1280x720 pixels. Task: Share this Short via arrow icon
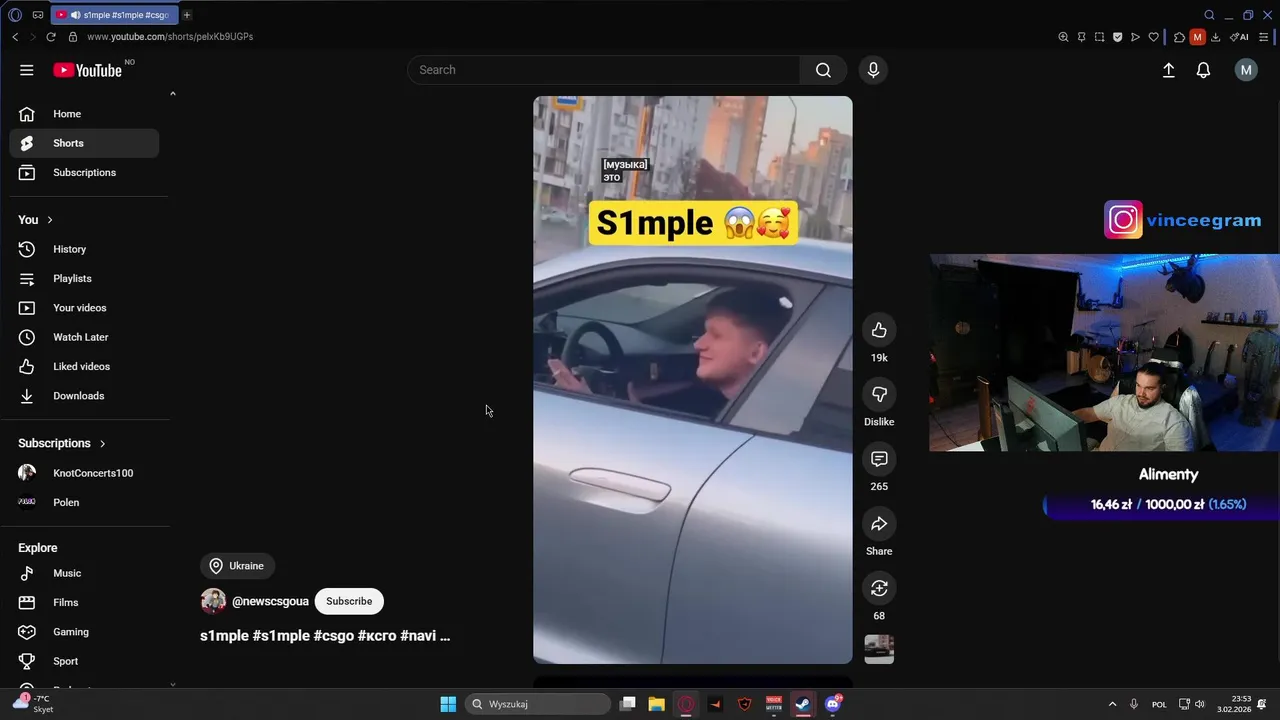879,523
